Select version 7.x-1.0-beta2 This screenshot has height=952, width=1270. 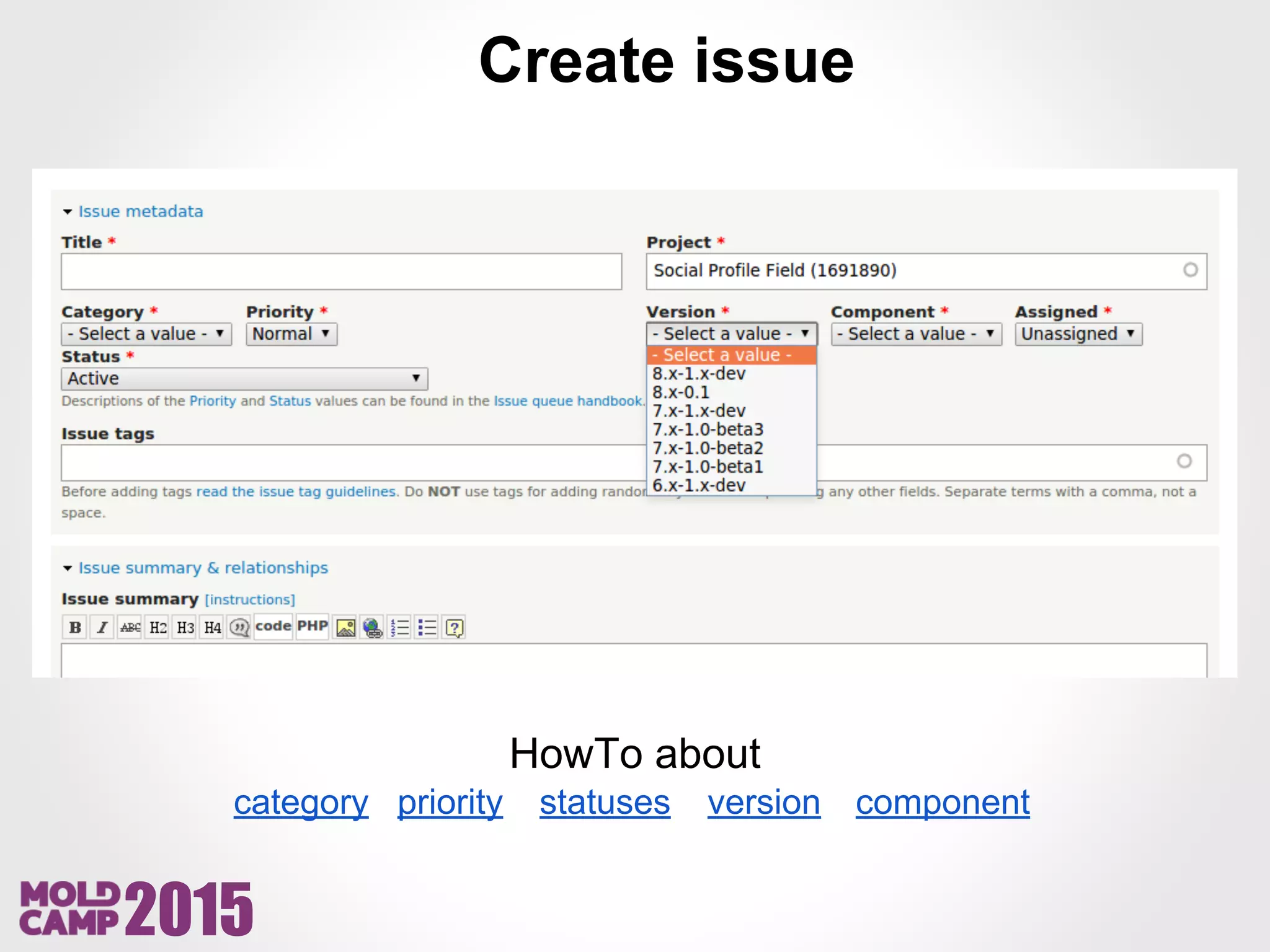tap(732, 448)
